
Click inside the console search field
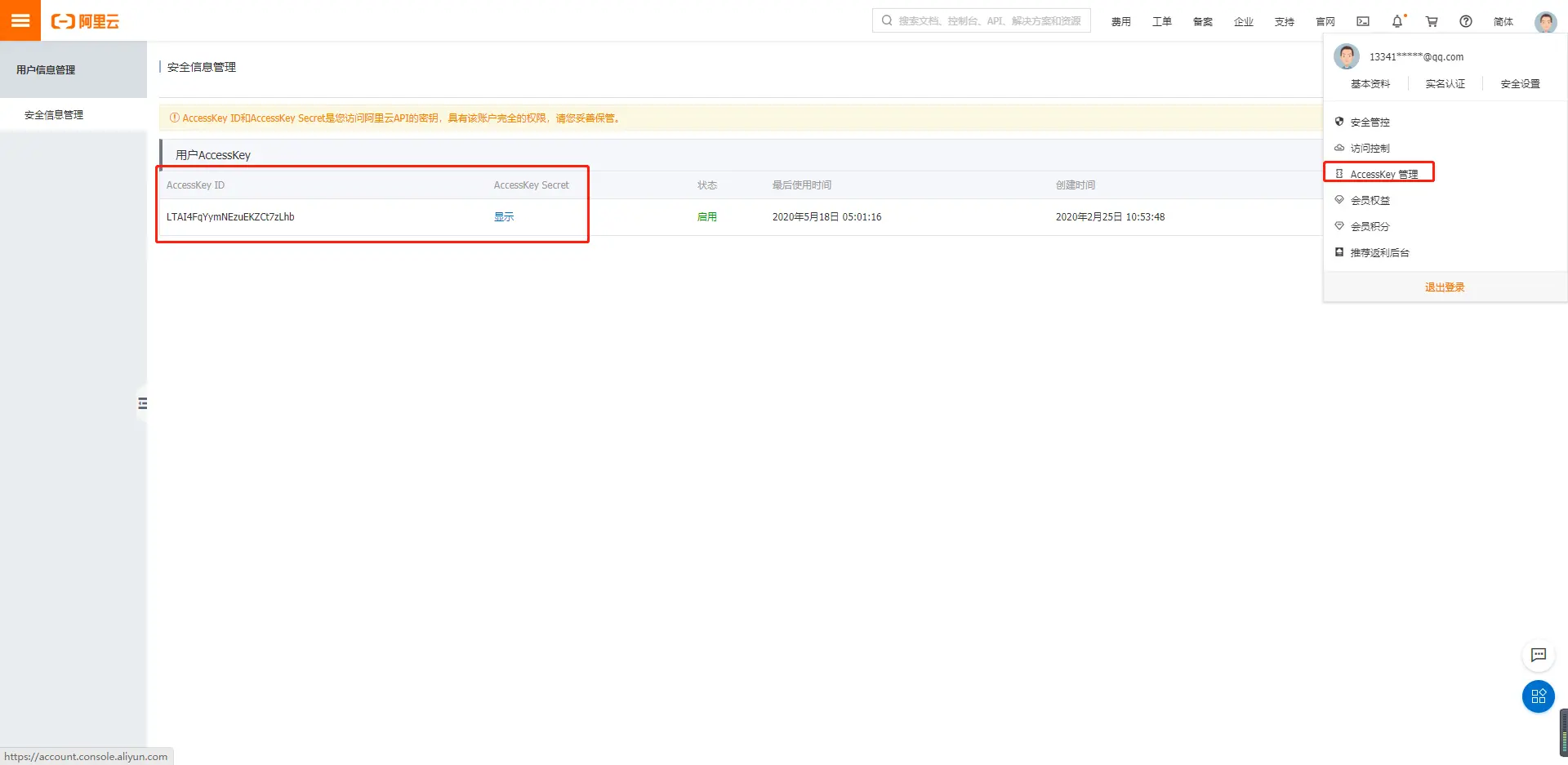(x=982, y=20)
